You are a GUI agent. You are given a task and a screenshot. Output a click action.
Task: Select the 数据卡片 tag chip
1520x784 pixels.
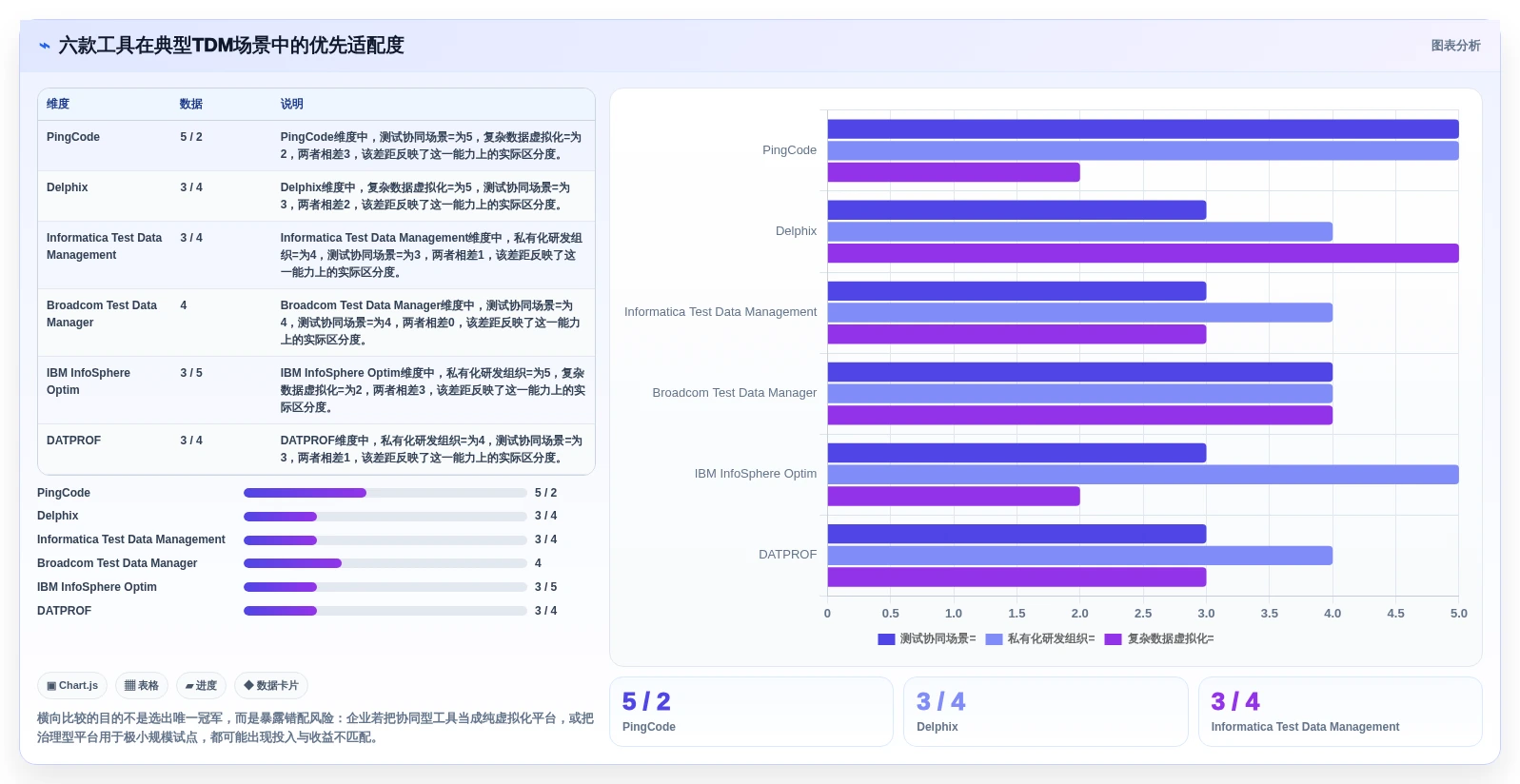(271, 685)
